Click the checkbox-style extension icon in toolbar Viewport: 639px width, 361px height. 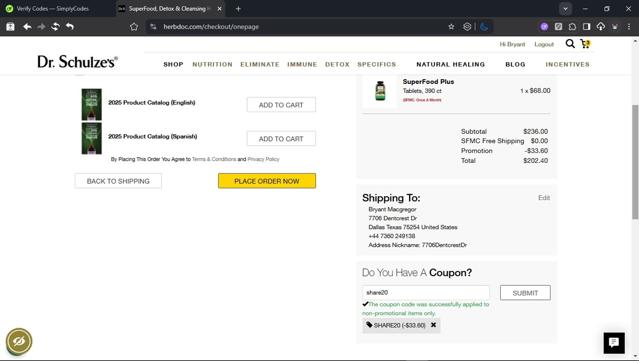pyautogui.click(x=558, y=26)
